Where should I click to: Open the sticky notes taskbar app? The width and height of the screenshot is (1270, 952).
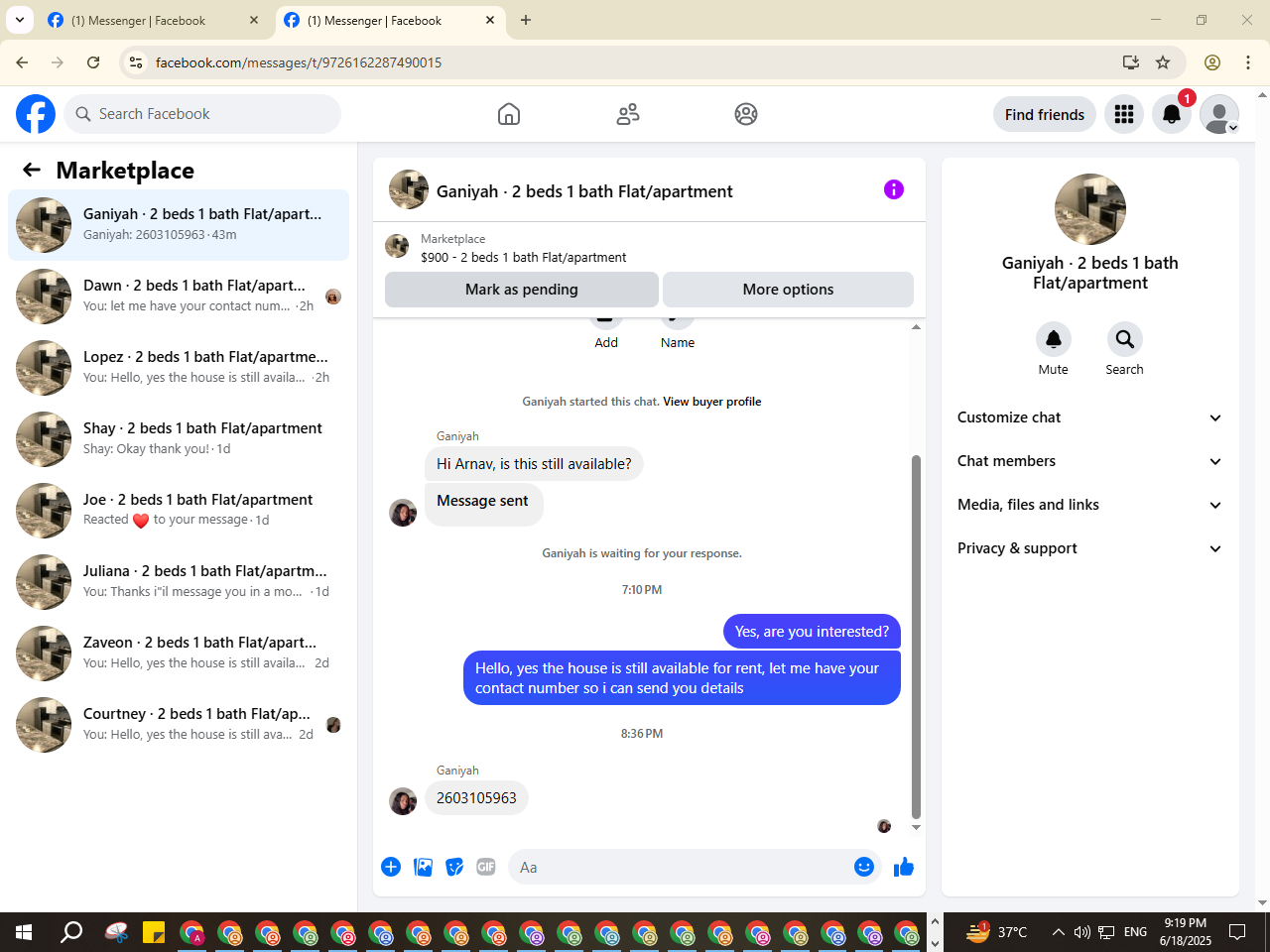pyautogui.click(x=154, y=932)
